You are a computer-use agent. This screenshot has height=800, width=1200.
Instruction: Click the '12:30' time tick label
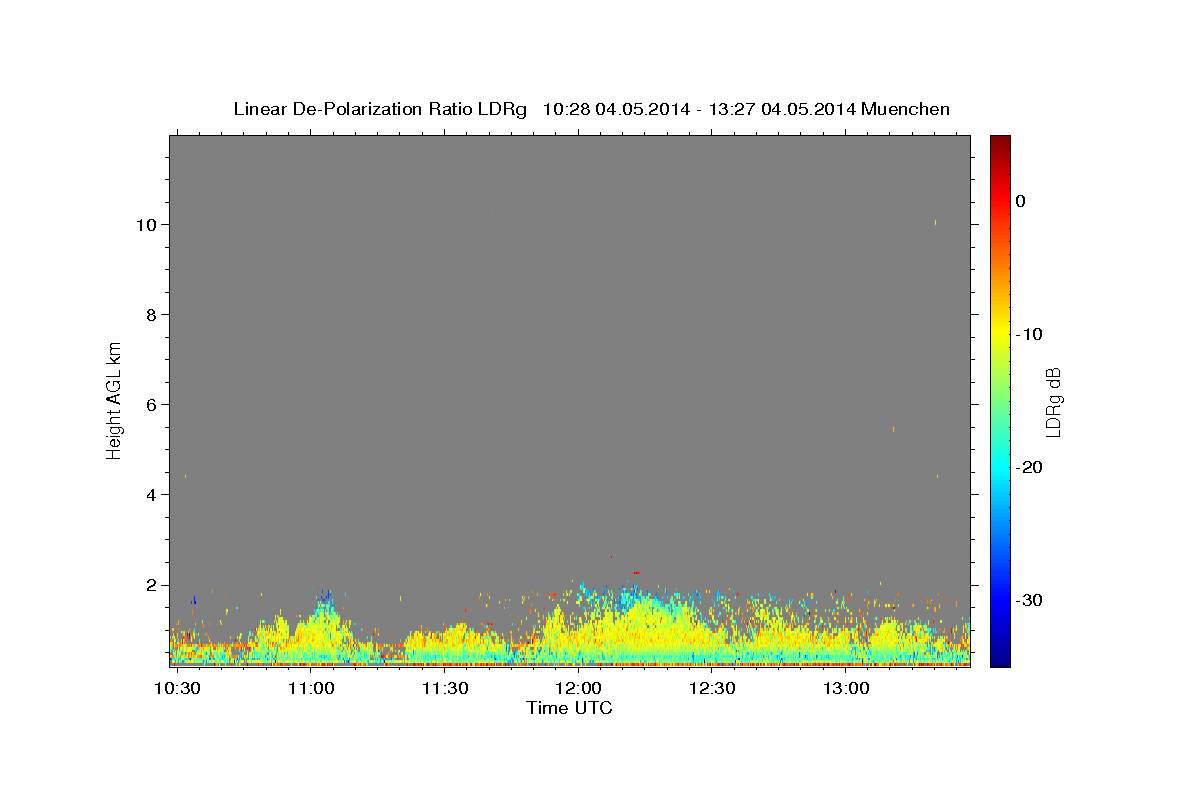point(711,689)
